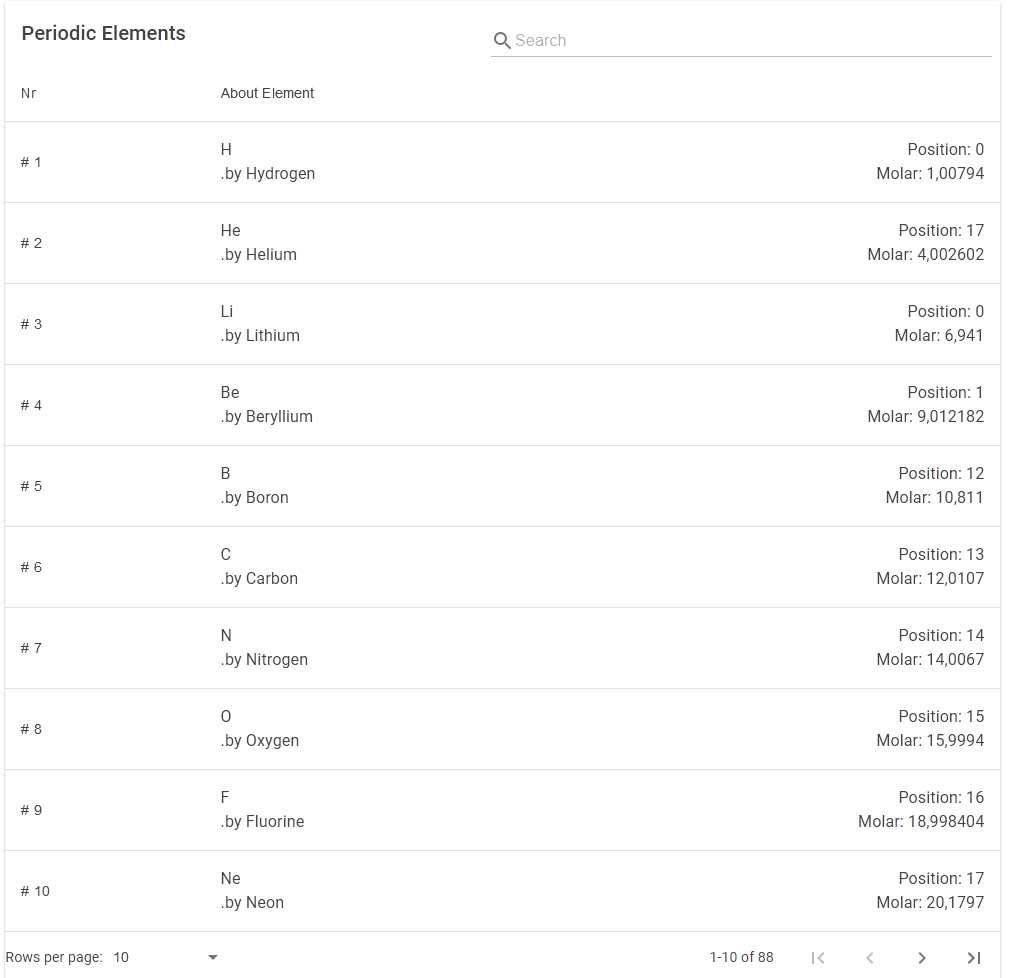This screenshot has width=1009, height=978.
Task: Go to the previous page
Action: coord(870,957)
